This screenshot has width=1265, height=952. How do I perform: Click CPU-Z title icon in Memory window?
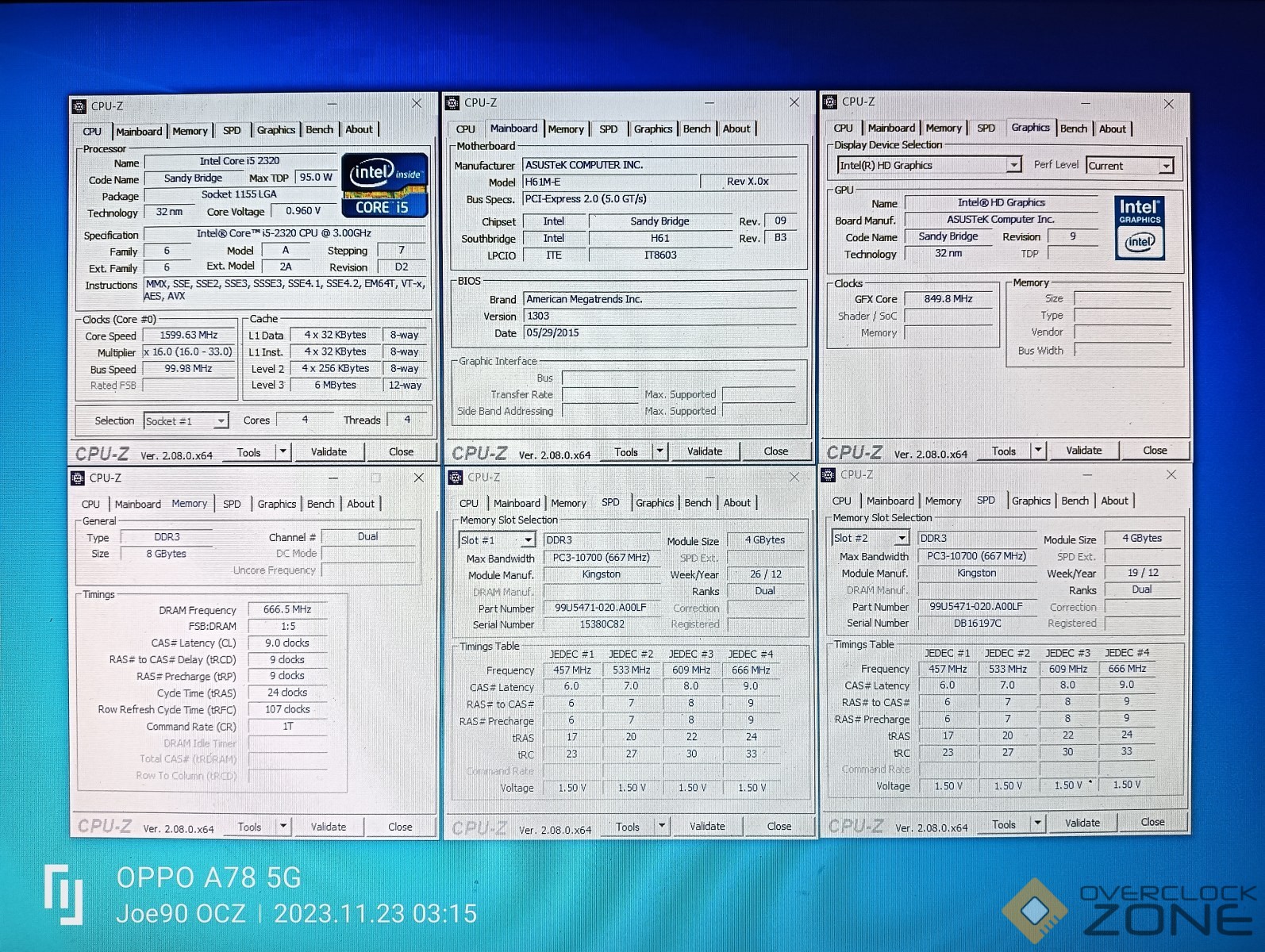coord(78,478)
